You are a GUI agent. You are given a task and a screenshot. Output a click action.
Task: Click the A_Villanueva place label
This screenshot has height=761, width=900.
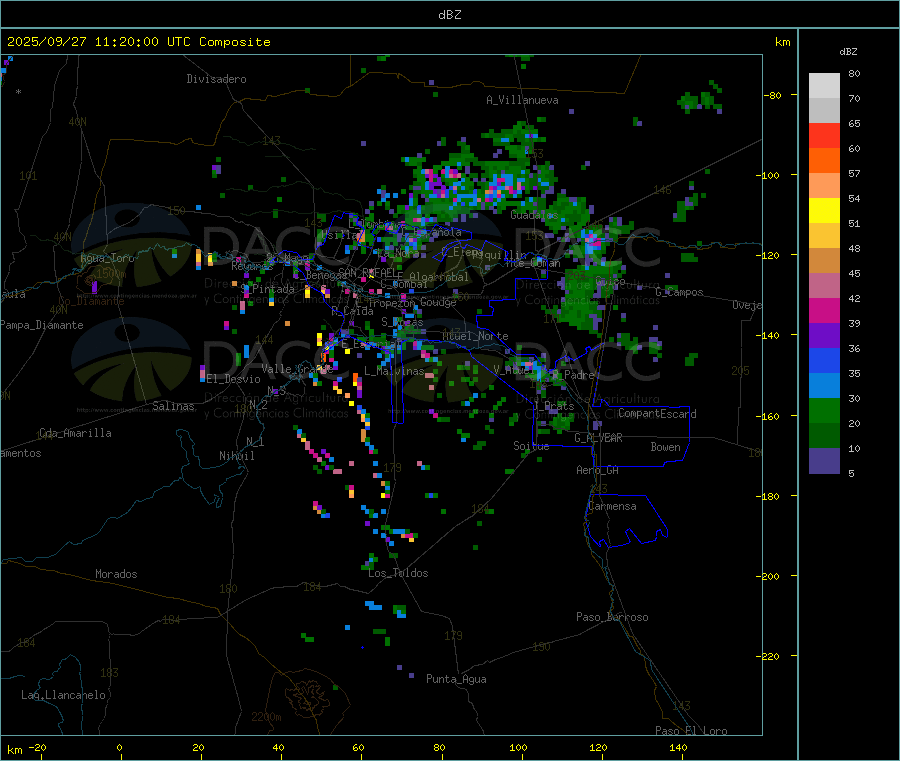[x=522, y=100]
